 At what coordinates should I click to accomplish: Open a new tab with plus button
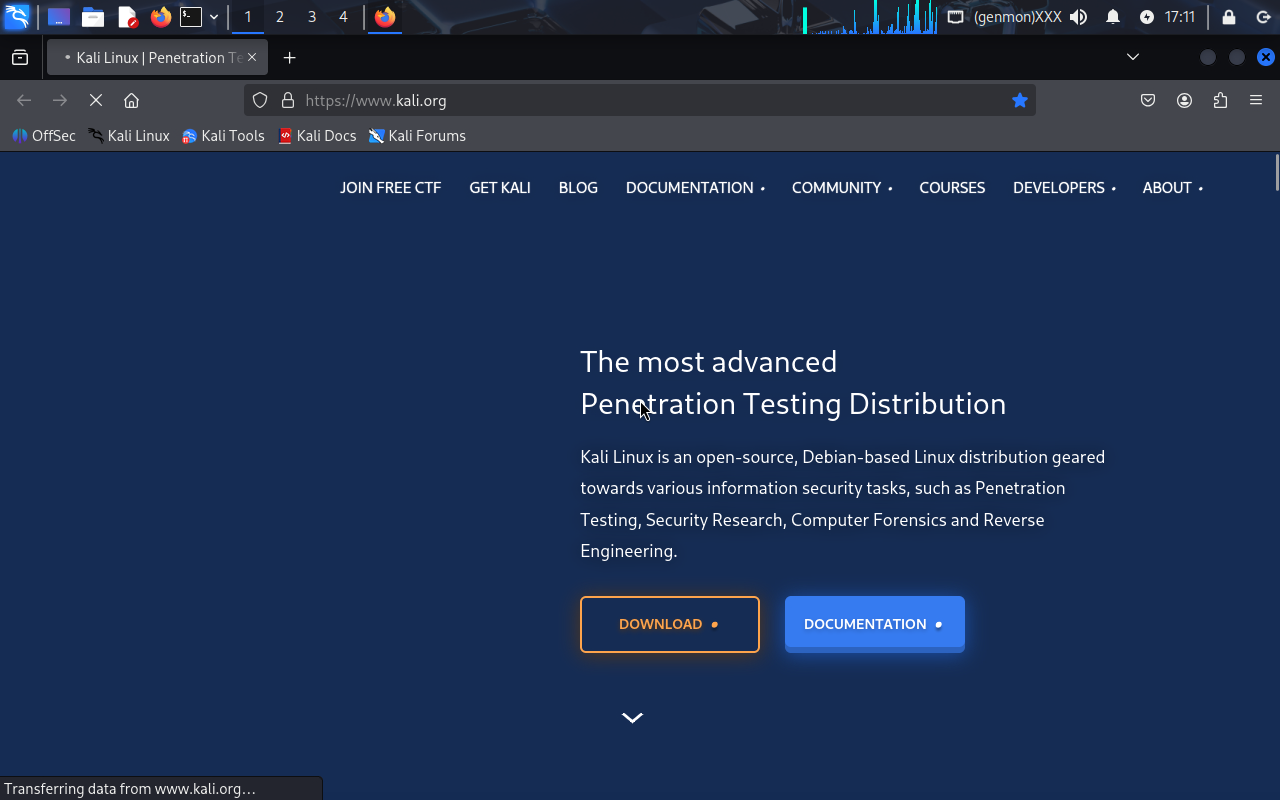coord(289,58)
